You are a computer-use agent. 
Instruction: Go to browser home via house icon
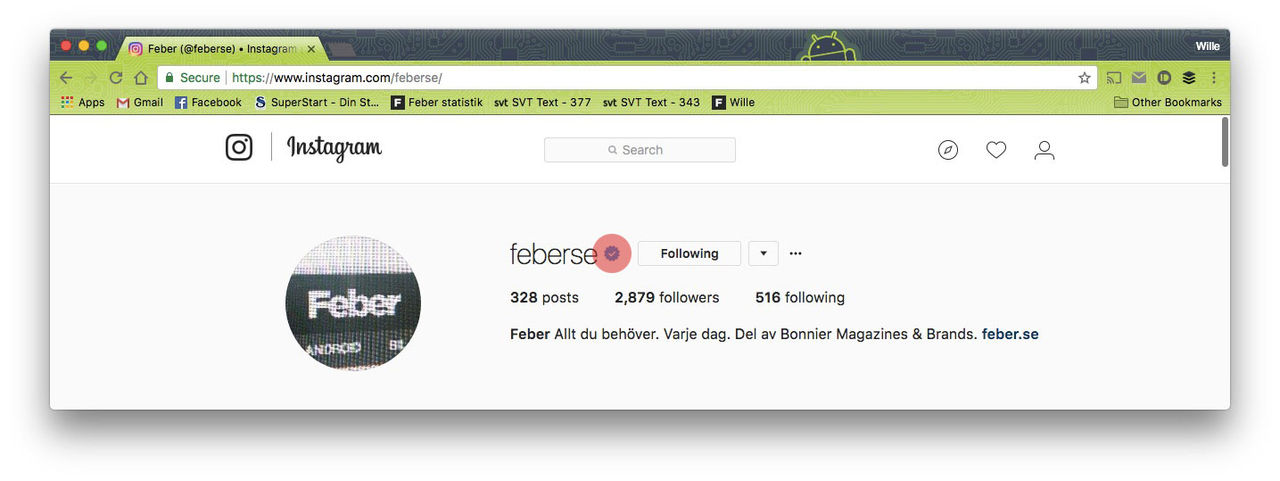tap(141, 77)
